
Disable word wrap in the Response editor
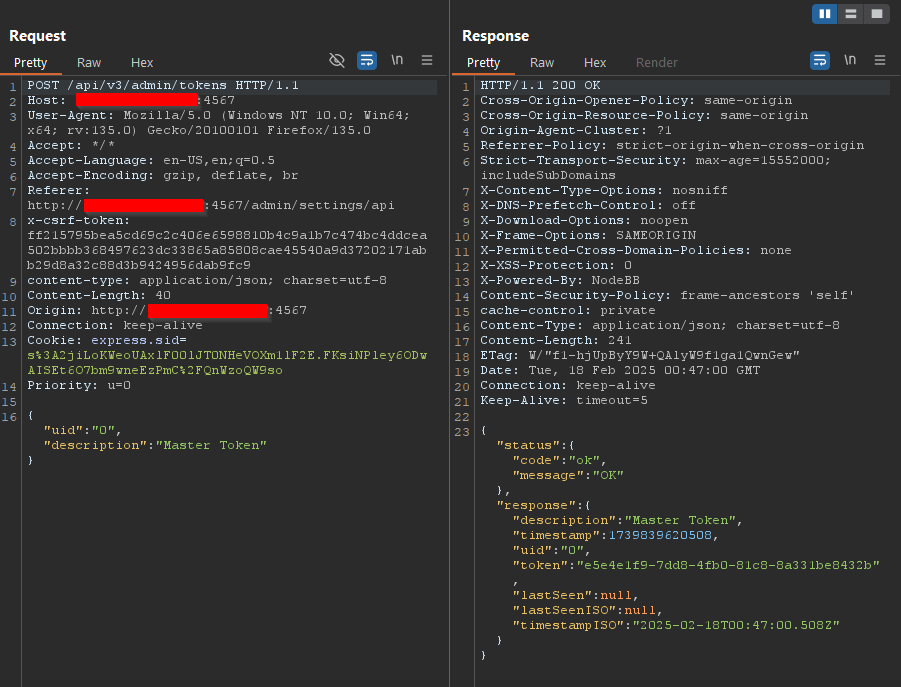coord(820,60)
